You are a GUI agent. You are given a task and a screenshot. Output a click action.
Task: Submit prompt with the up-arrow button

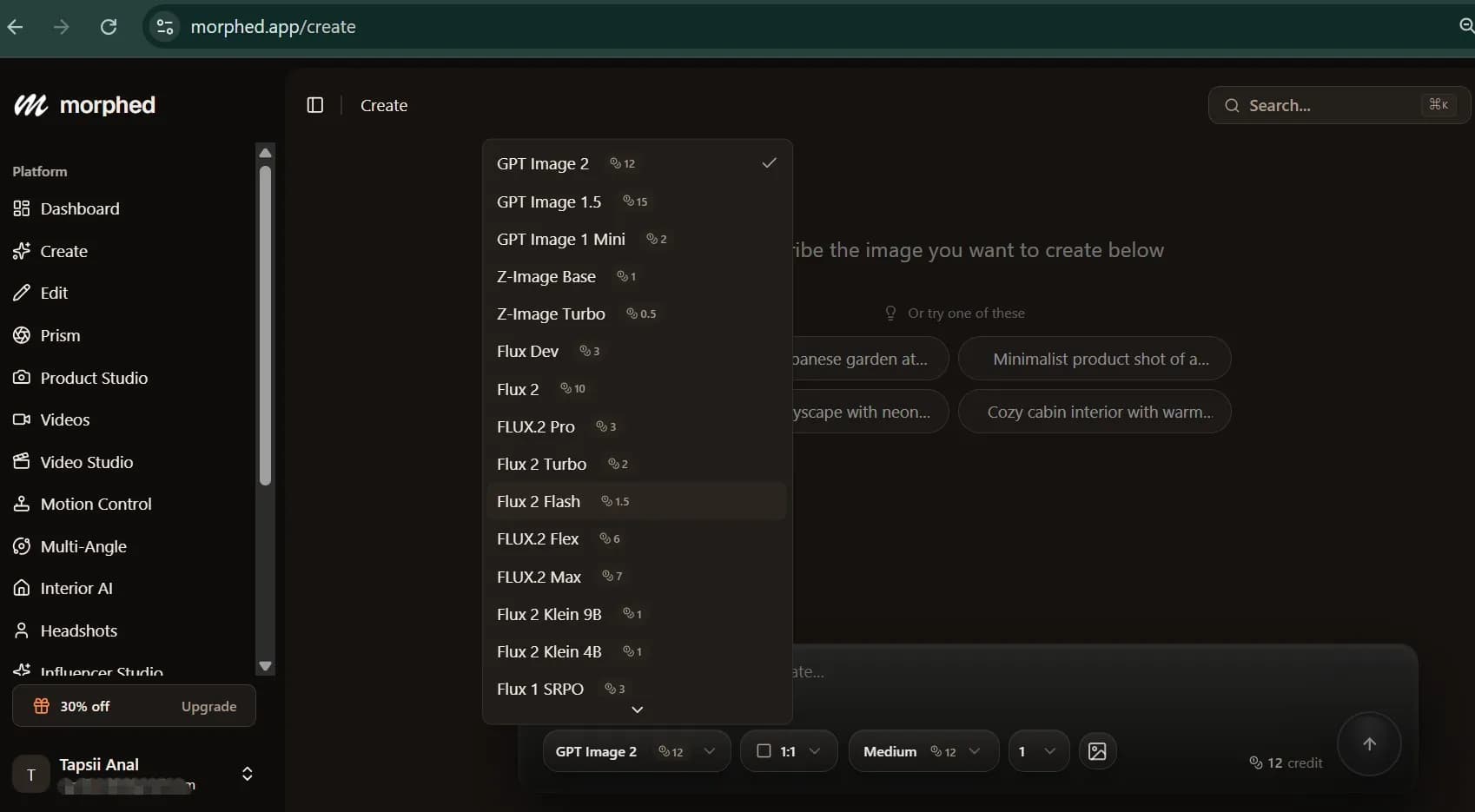tap(1369, 744)
